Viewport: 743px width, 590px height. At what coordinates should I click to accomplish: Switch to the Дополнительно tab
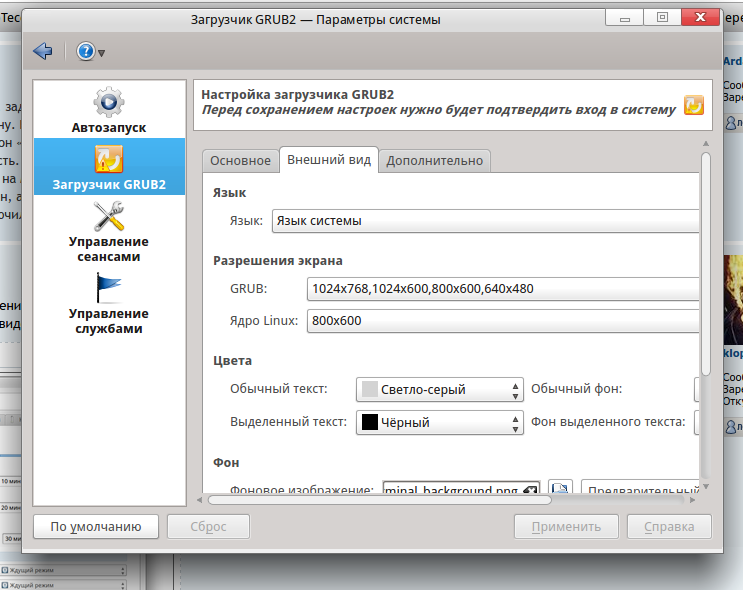pyautogui.click(x=435, y=161)
